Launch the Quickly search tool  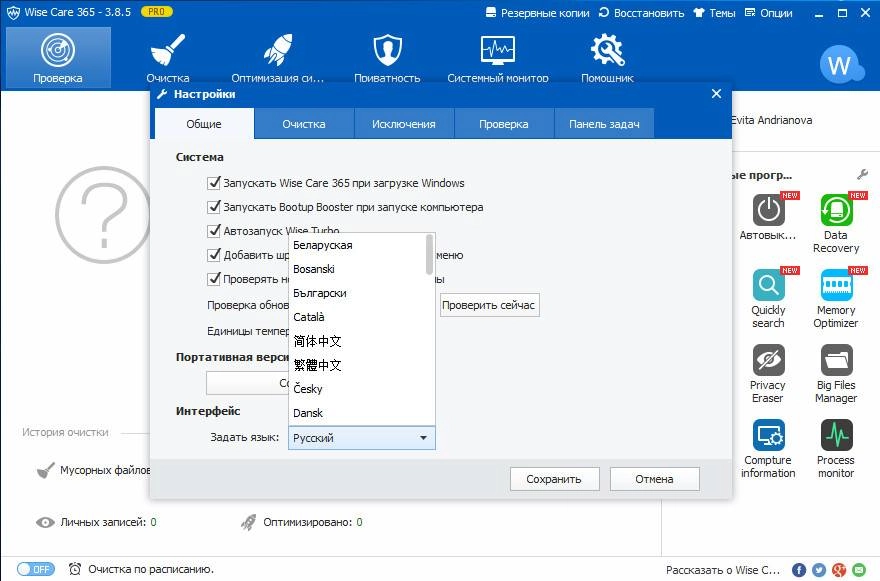point(768,299)
